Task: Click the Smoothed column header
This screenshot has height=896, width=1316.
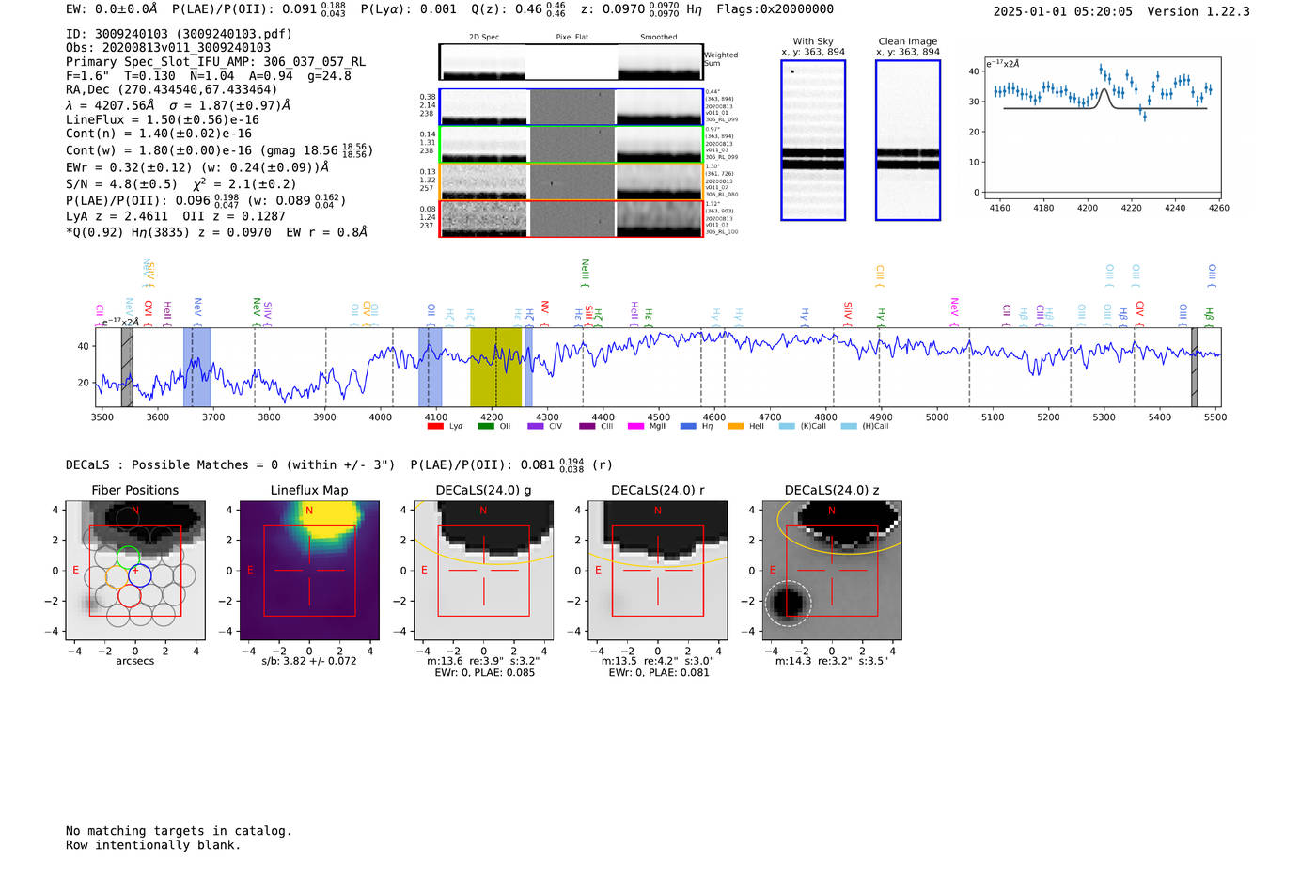Action: click(x=659, y=38)
